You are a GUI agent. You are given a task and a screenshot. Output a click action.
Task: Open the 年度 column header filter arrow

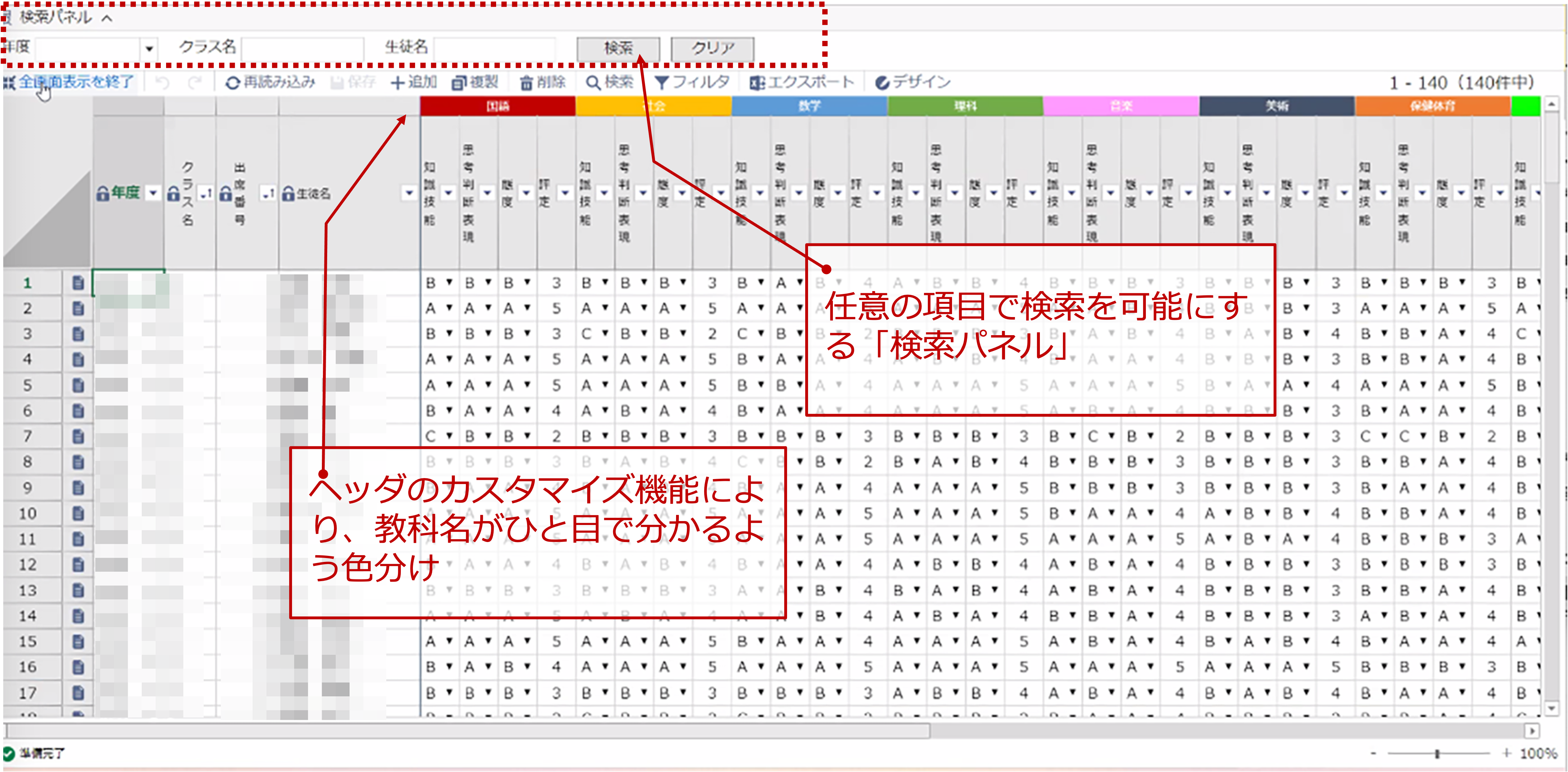click(153, 193)
